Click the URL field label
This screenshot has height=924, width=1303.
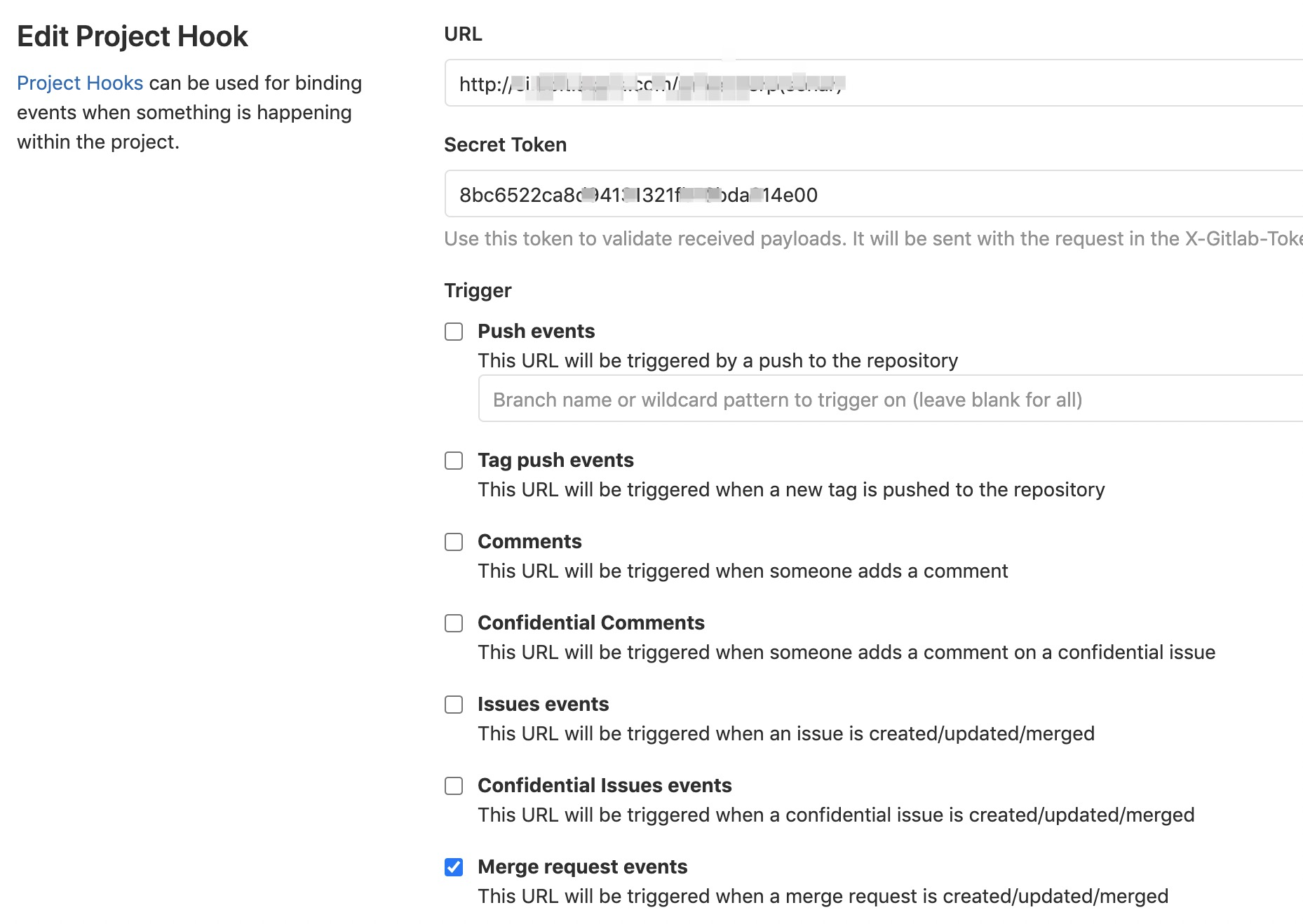click(x=463, y=34)
